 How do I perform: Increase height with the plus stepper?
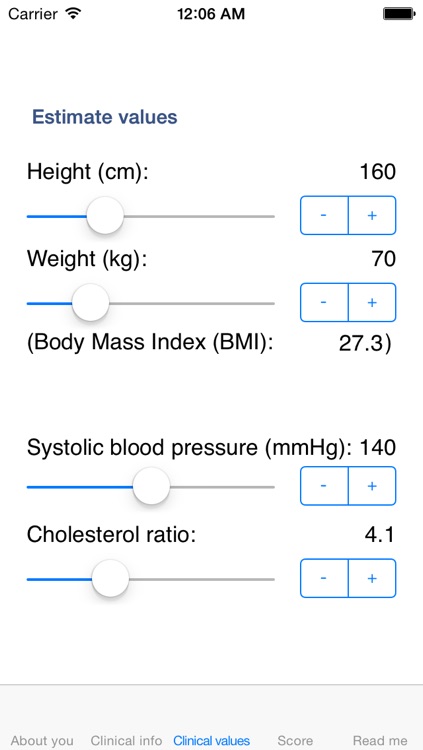tap(372, 215)
